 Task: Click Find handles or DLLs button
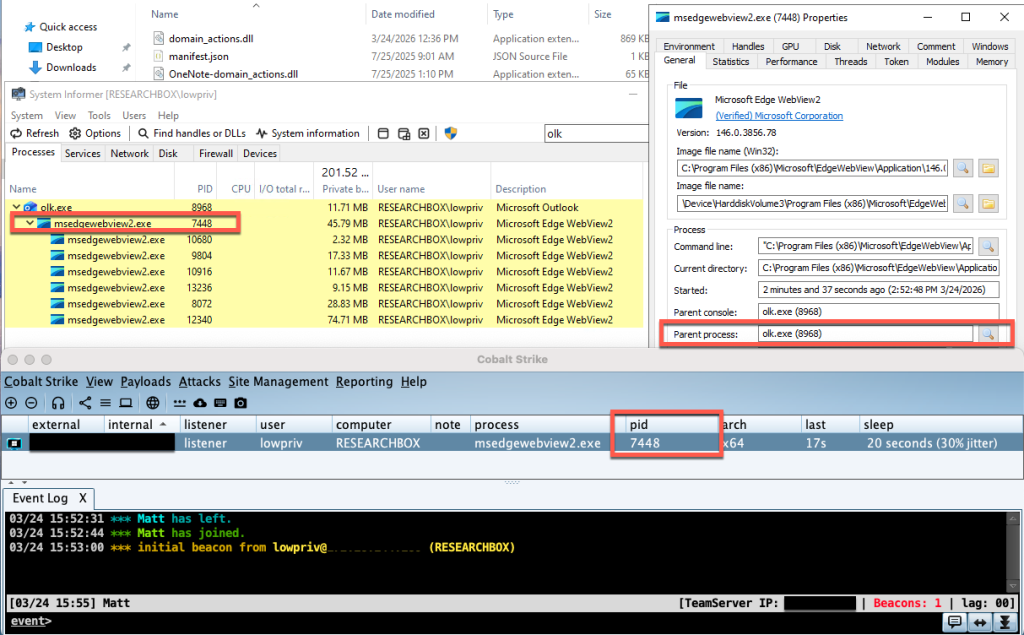192,133
